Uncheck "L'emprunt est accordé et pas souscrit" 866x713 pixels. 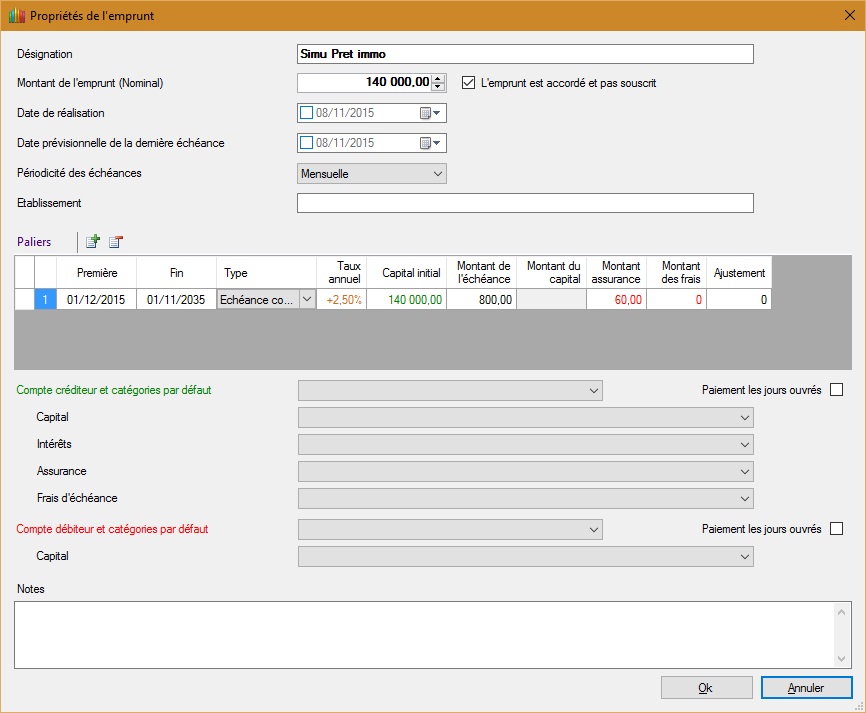pos(468,83)
